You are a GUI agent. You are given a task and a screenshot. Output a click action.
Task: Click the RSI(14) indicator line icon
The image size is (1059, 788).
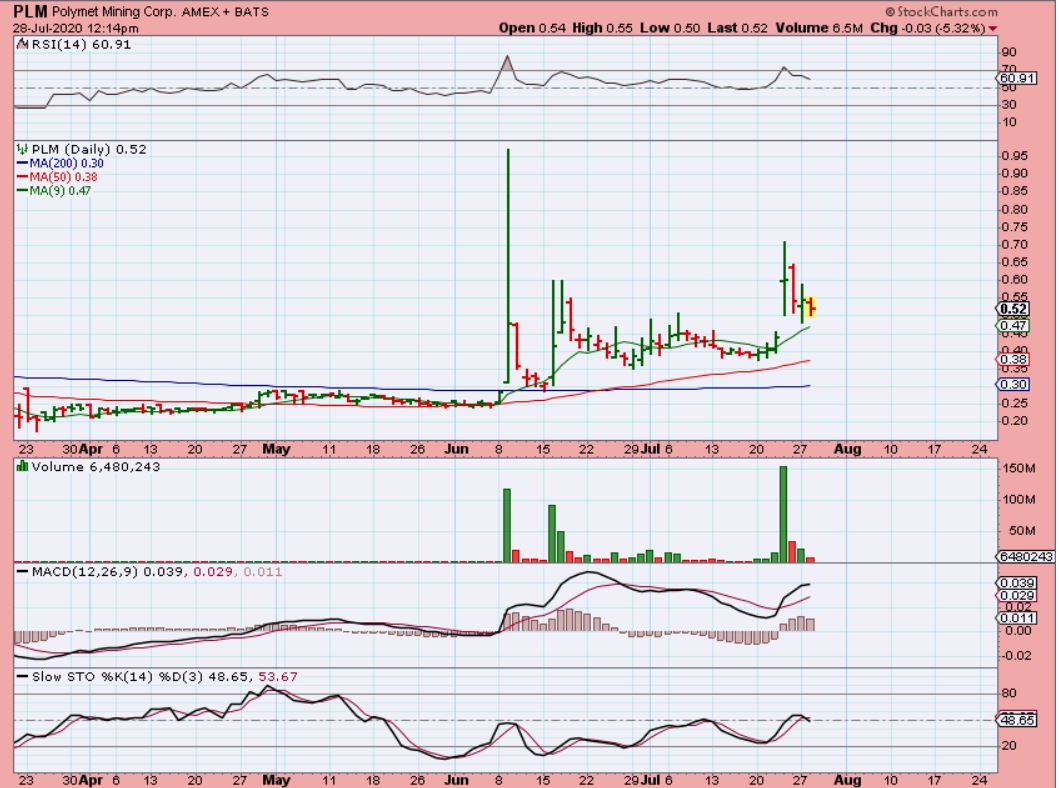click(22, 45)
